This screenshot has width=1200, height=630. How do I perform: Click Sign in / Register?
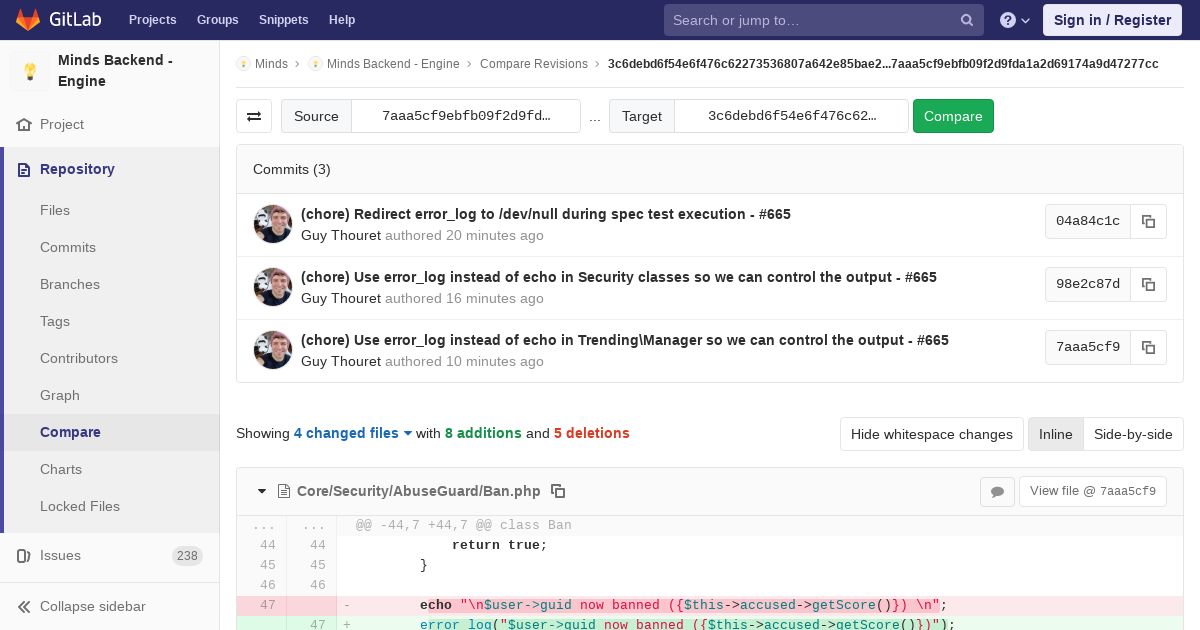click(x=1112, y=20)
